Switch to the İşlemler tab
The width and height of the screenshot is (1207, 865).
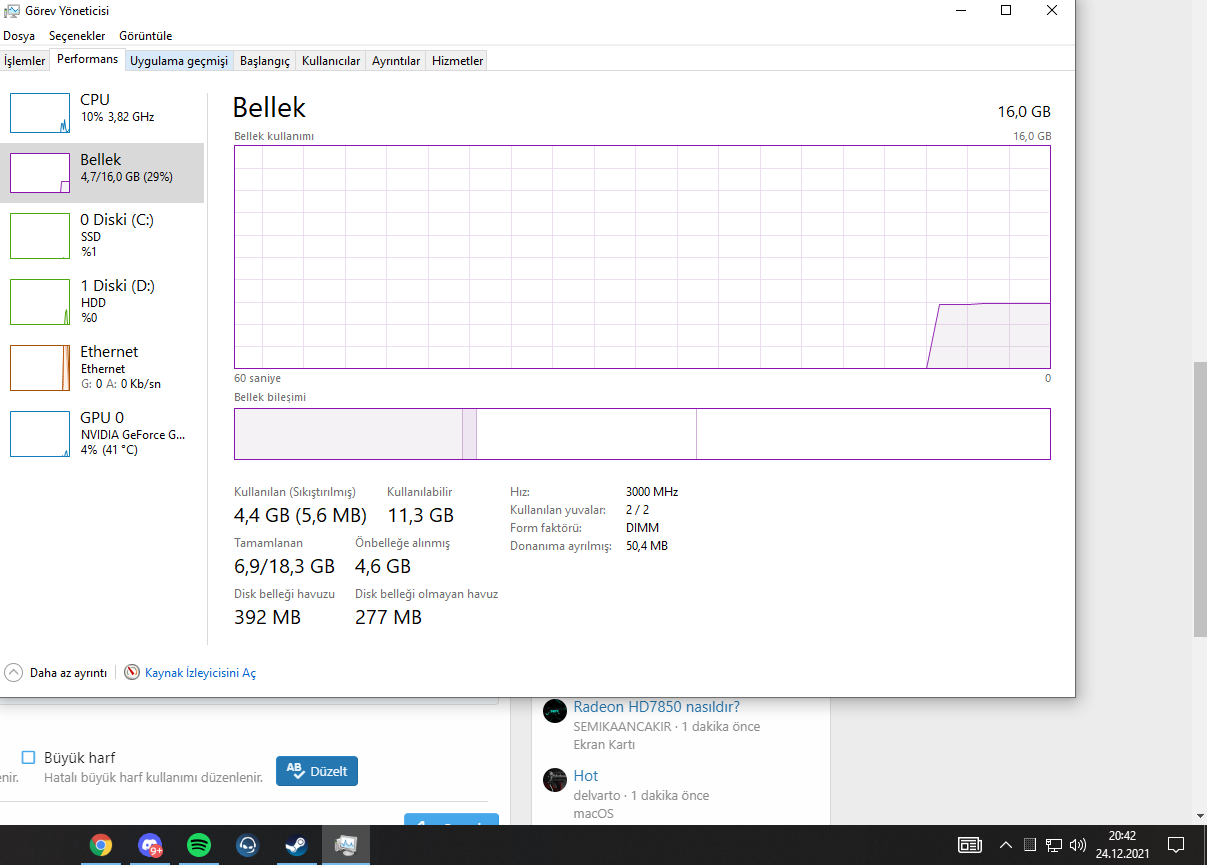pyautogui.click(x=25, y=61)
